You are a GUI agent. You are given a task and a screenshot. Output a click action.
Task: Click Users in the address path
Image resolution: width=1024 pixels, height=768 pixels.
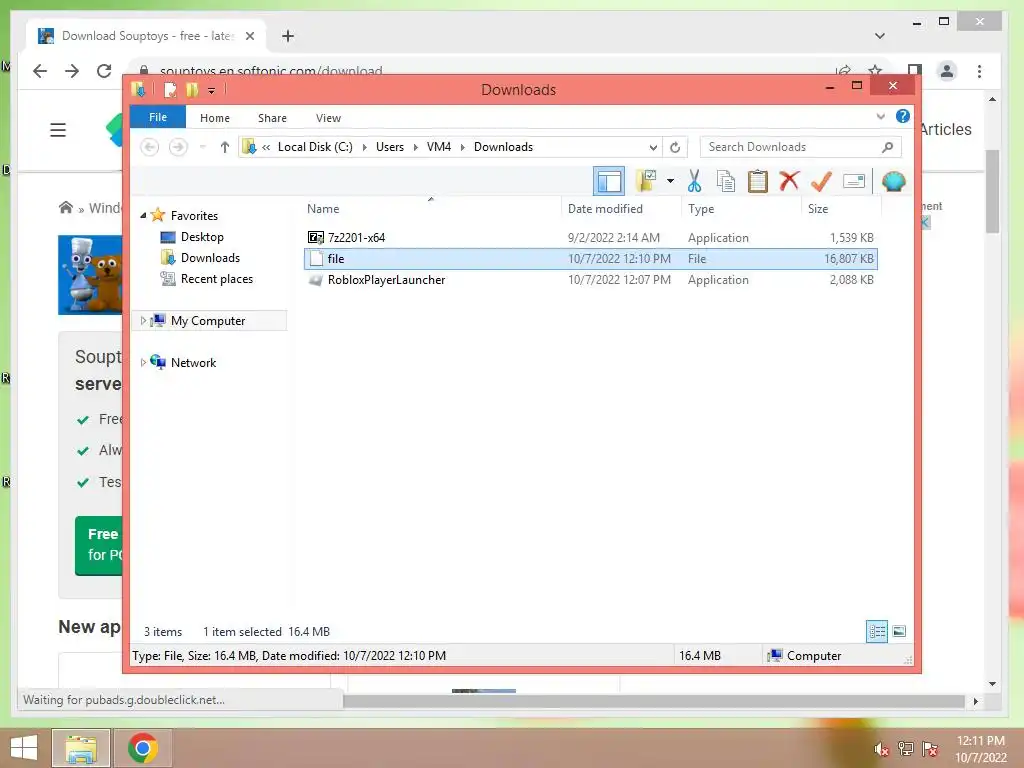click(390, 147)
